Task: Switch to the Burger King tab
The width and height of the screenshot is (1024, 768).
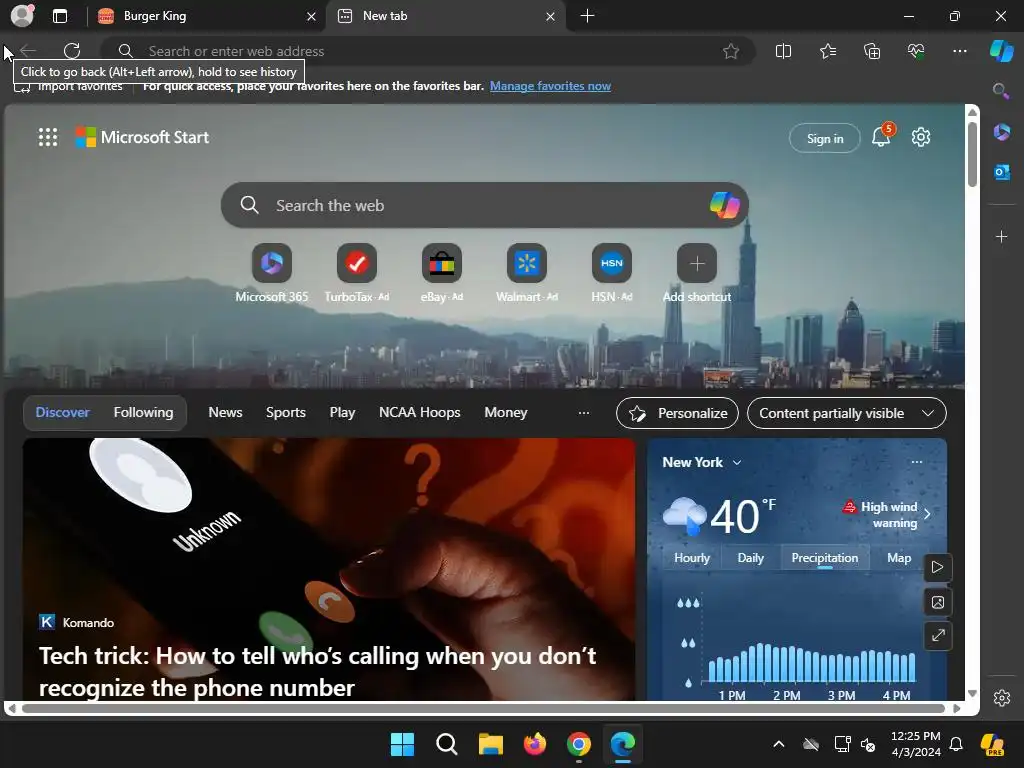Action: click(x=204, y=16)
